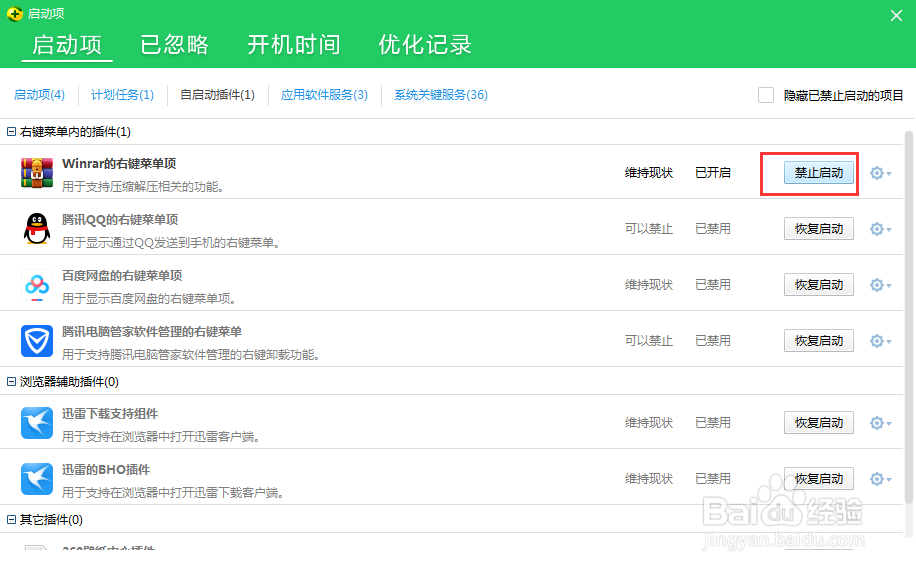Select the 应用软件服务(3) sub-tab
The width and height of the screenshot is (916, 572).
click(324, 95)
